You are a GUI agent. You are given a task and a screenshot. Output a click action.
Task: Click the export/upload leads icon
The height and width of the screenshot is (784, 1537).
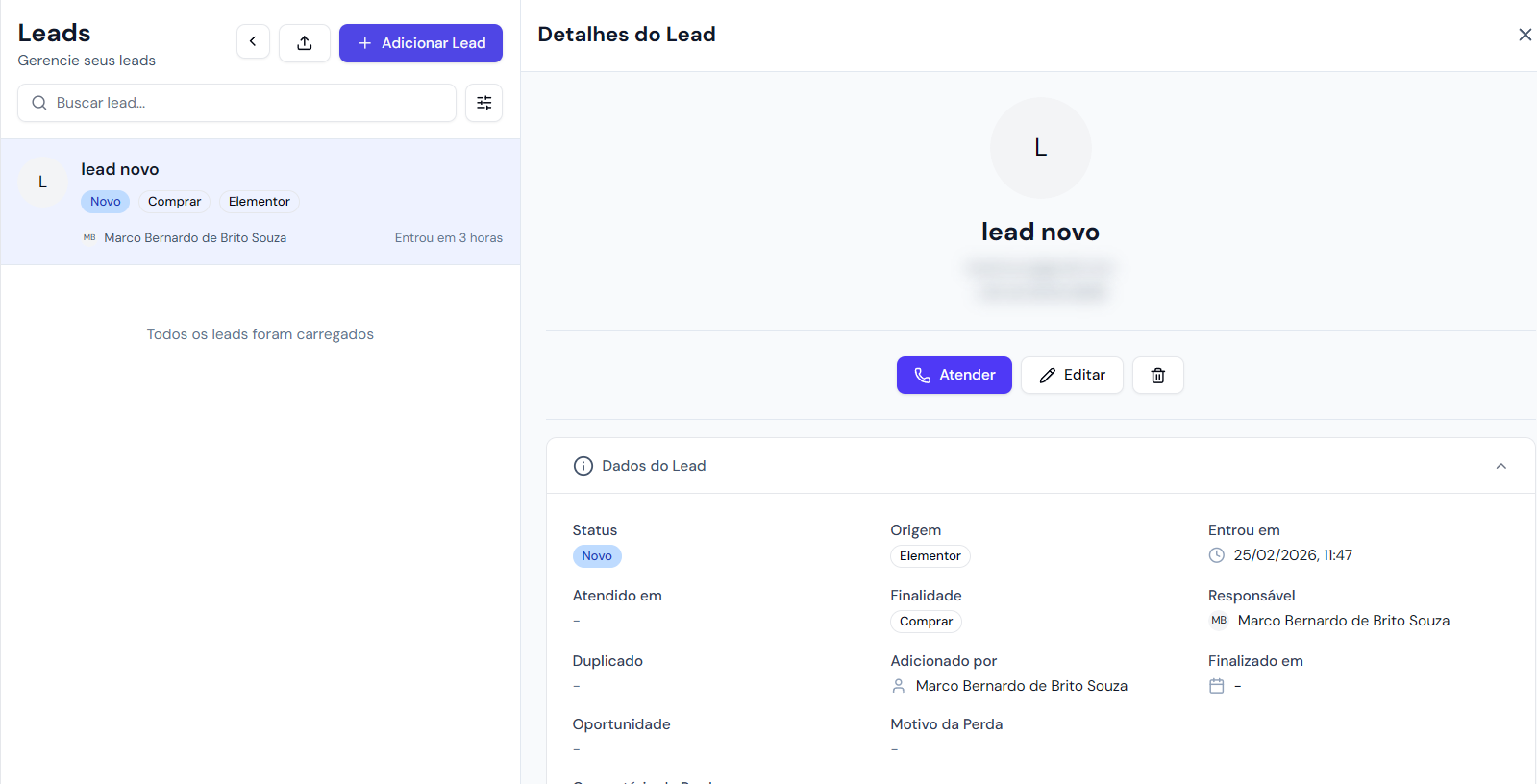point(305,43)
